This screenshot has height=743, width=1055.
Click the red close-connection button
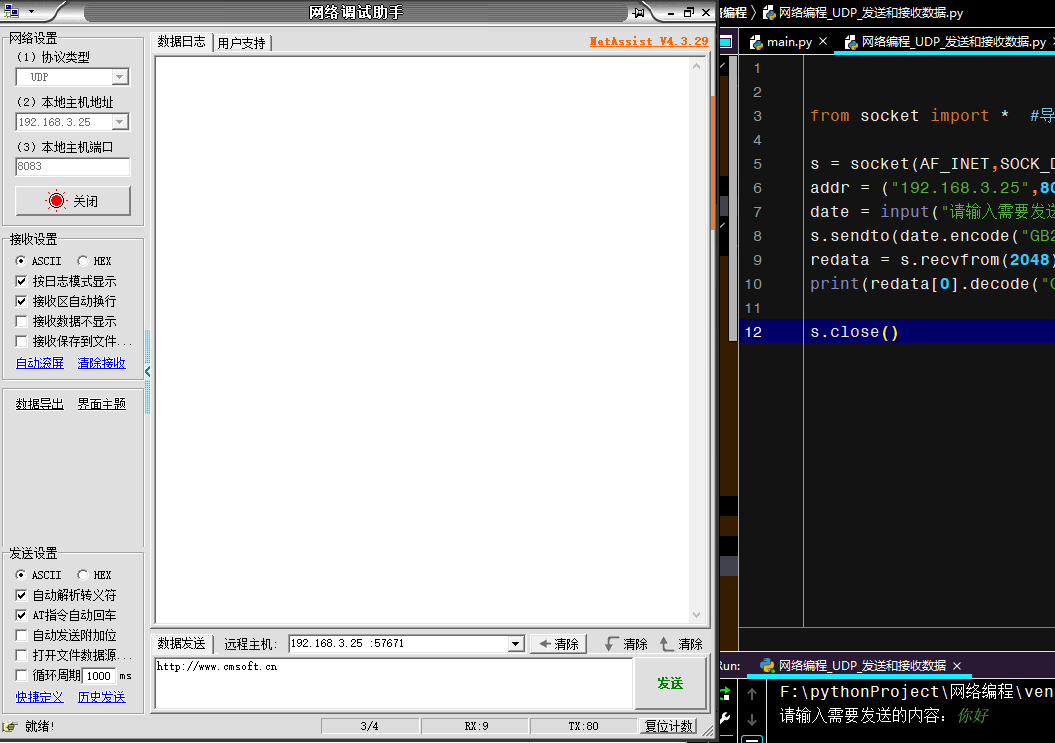tap(73, 201)
